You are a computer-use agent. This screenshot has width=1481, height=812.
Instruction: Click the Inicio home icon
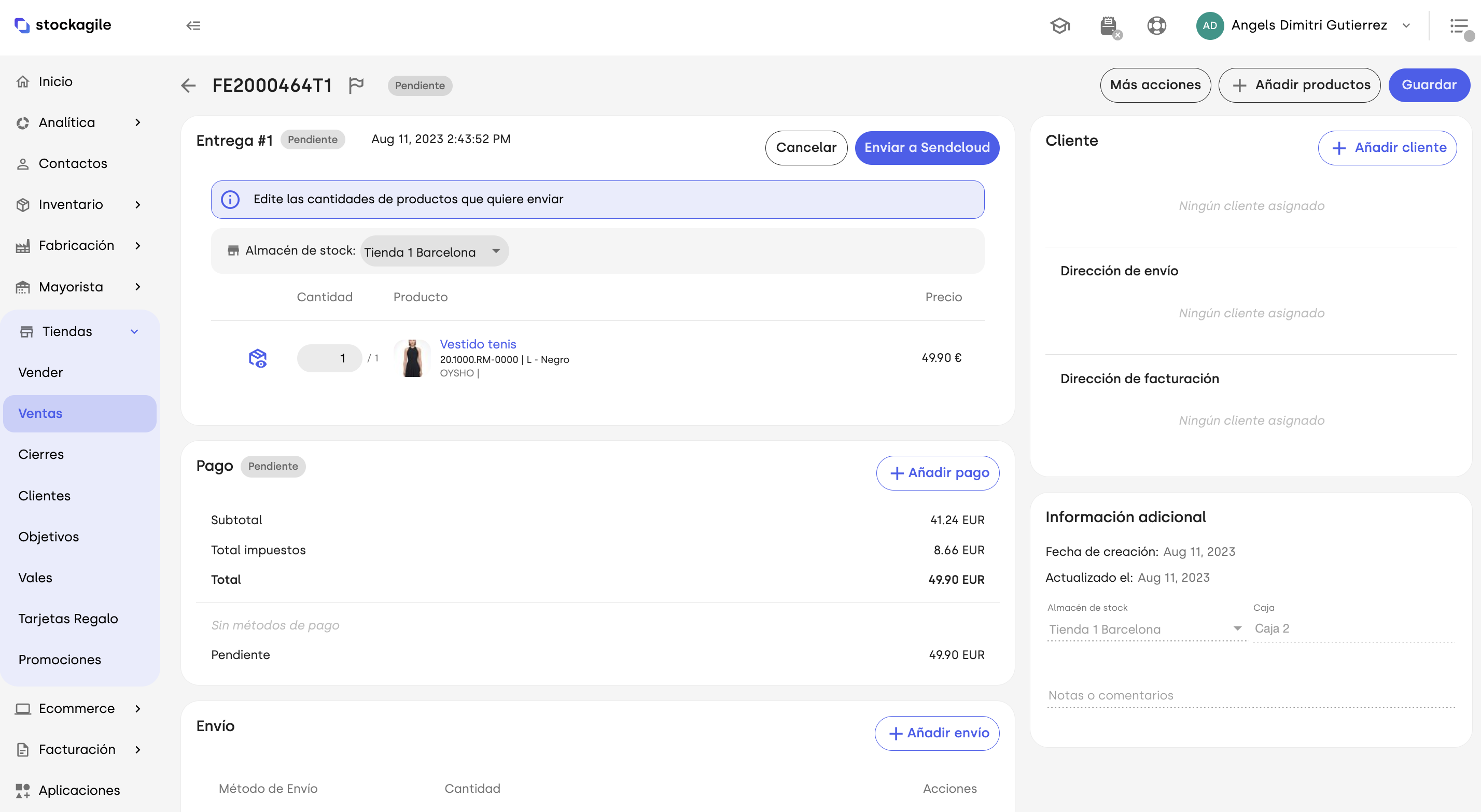tap(23, 81)
